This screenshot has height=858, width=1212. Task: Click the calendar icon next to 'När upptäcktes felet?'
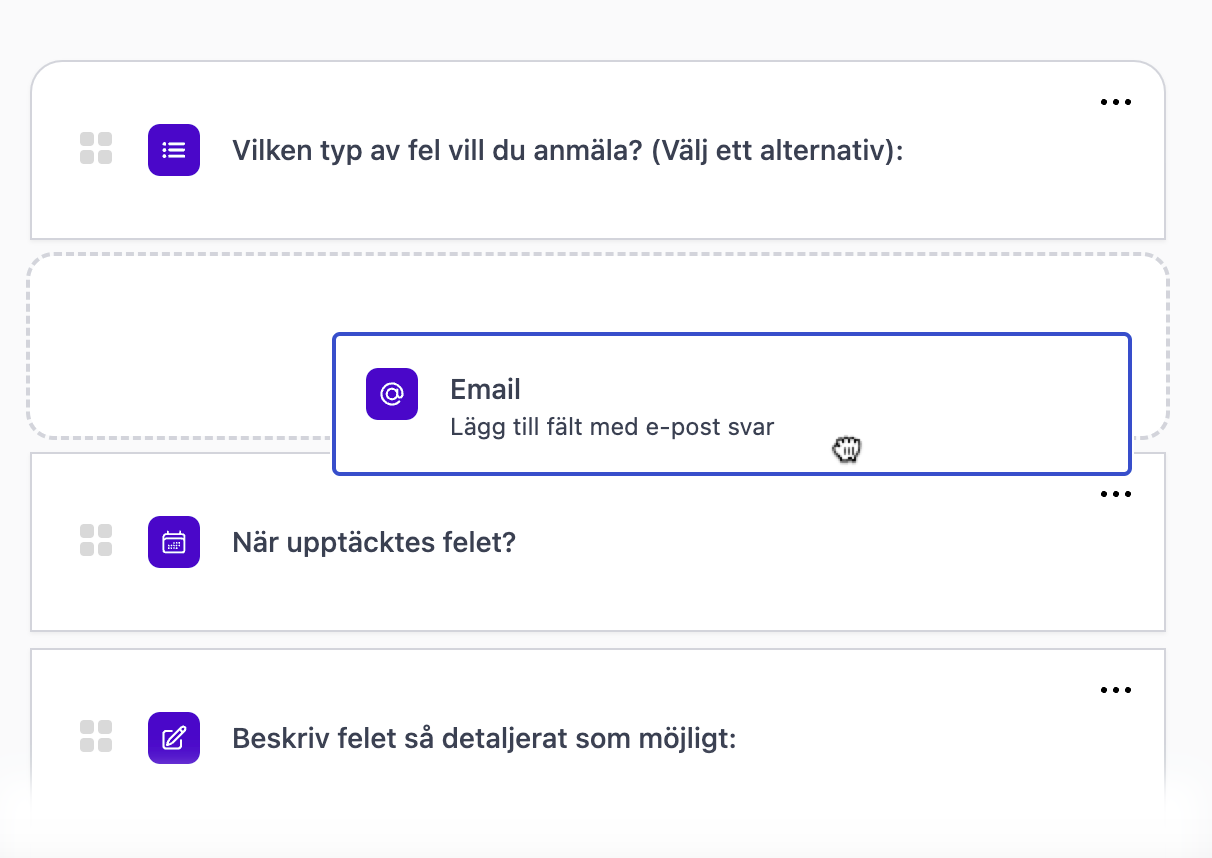(174, 542)
